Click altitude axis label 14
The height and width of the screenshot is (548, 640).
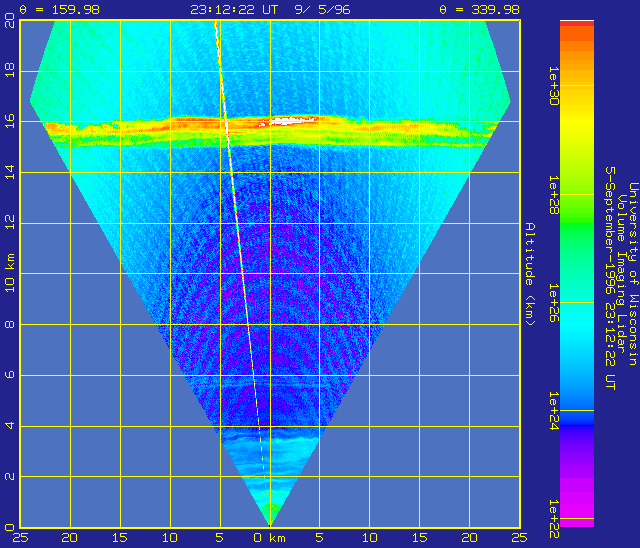pyautogui.click(x=9, y=172)
